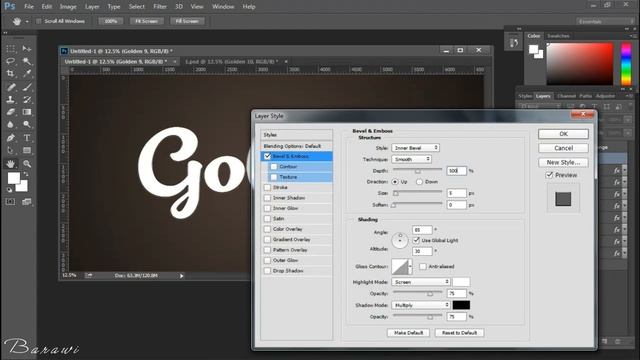Select the History Brush tool
640x360 pixels.
(x=27, y=99)
